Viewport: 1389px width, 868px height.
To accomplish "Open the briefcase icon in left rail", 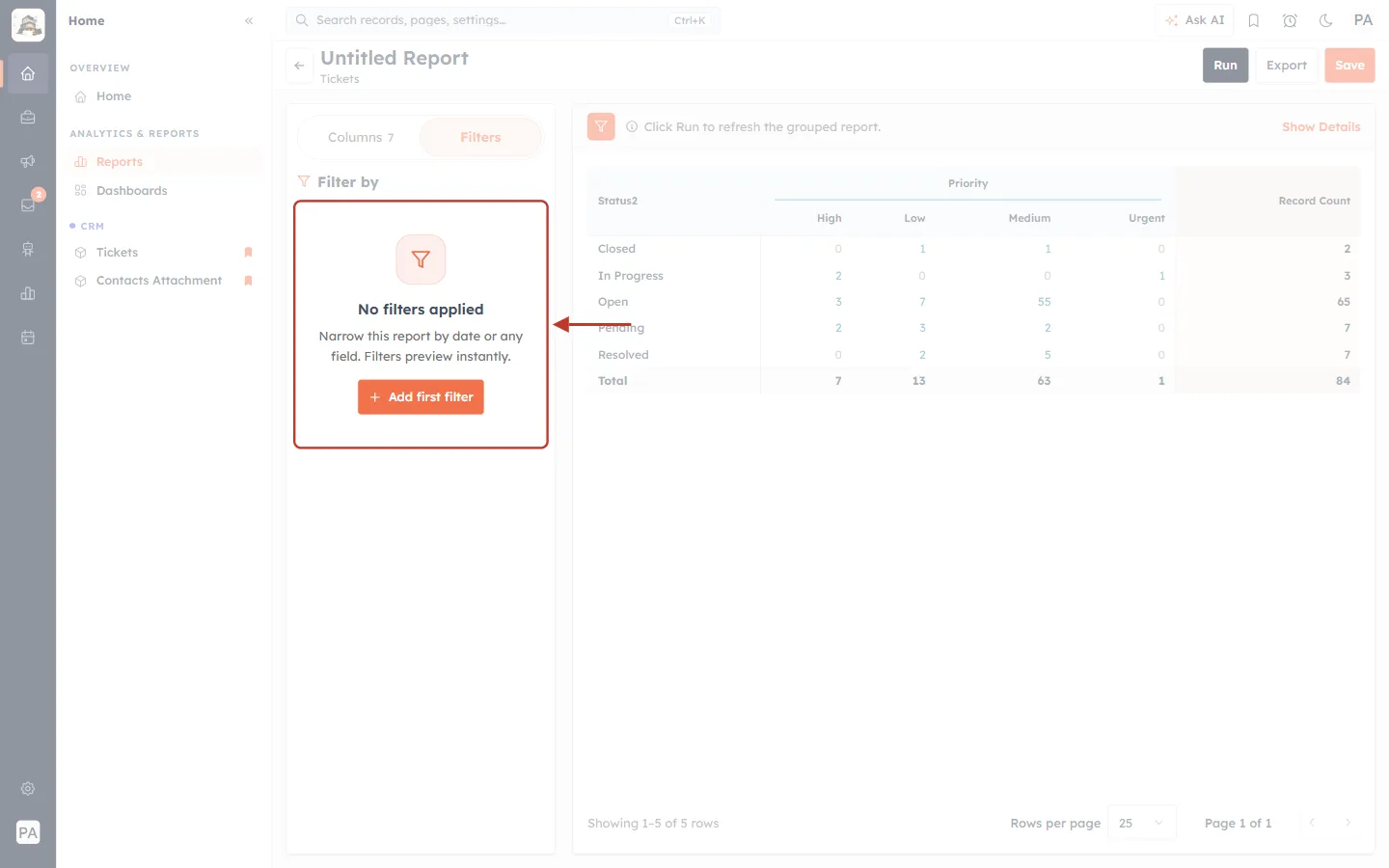I will point(28,118).
